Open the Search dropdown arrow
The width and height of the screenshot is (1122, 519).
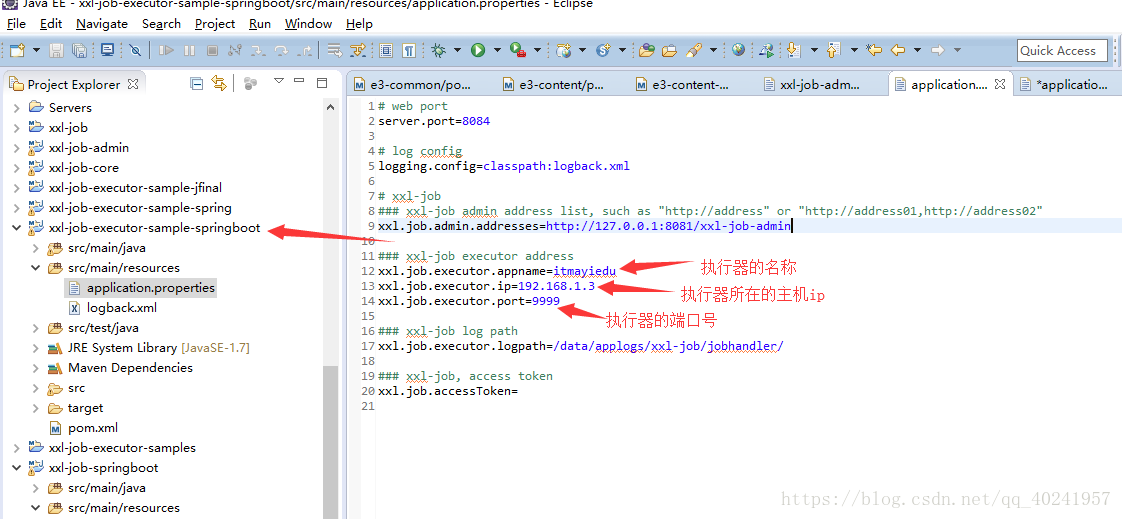[x=713, y=50]
